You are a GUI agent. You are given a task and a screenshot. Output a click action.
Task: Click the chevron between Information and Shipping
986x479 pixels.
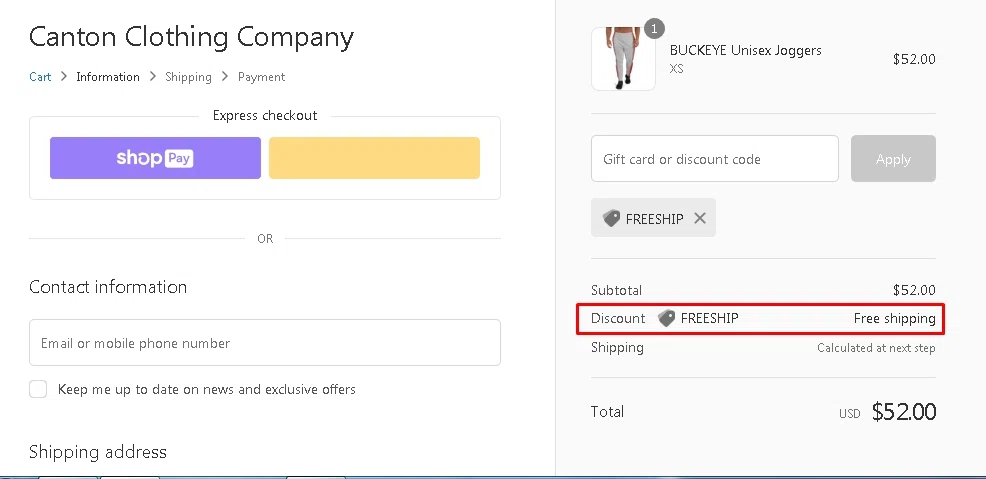click(152, 77)
